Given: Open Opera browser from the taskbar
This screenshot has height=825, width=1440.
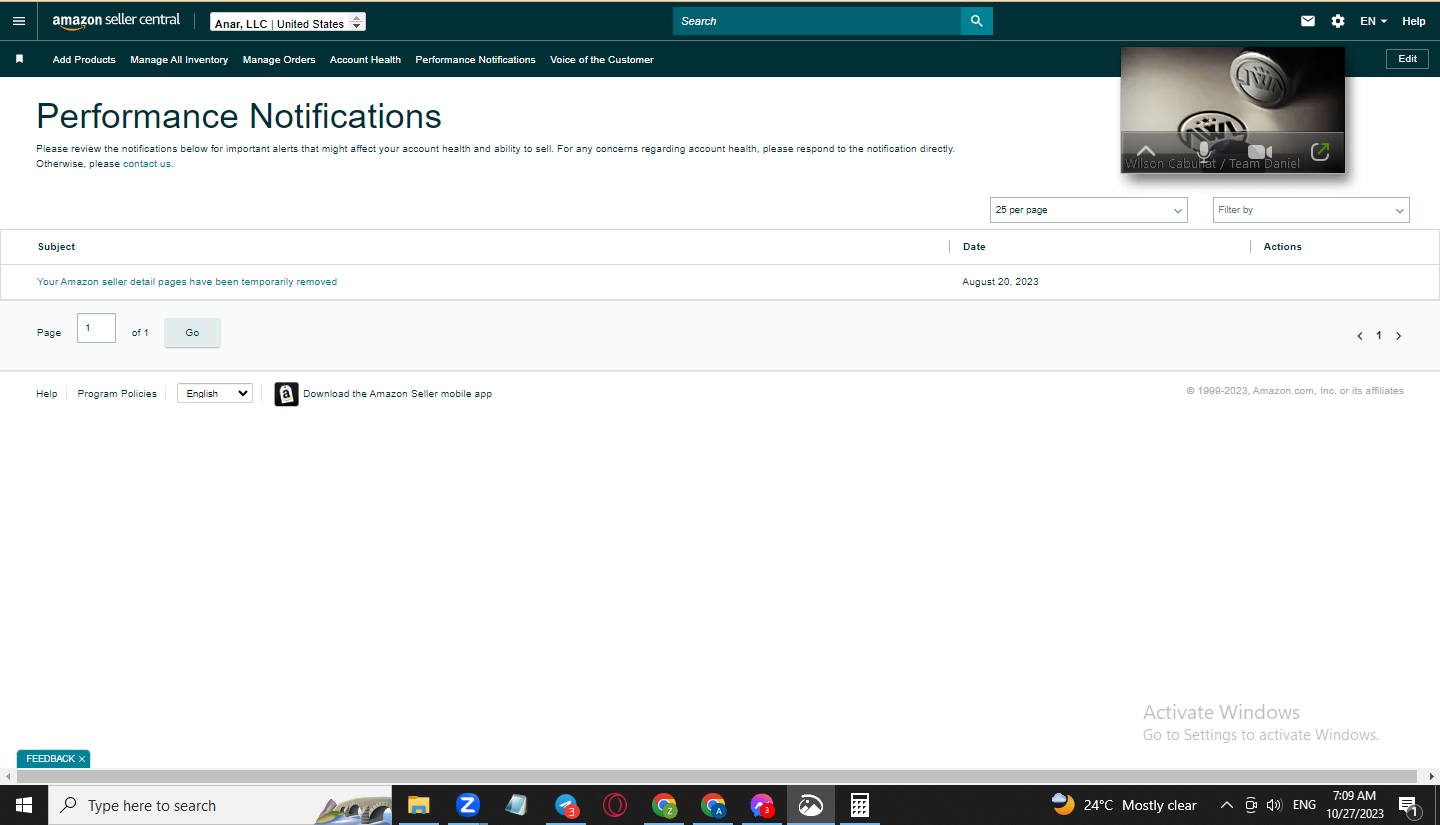Looking at the screenshot, I should [615, 805].
